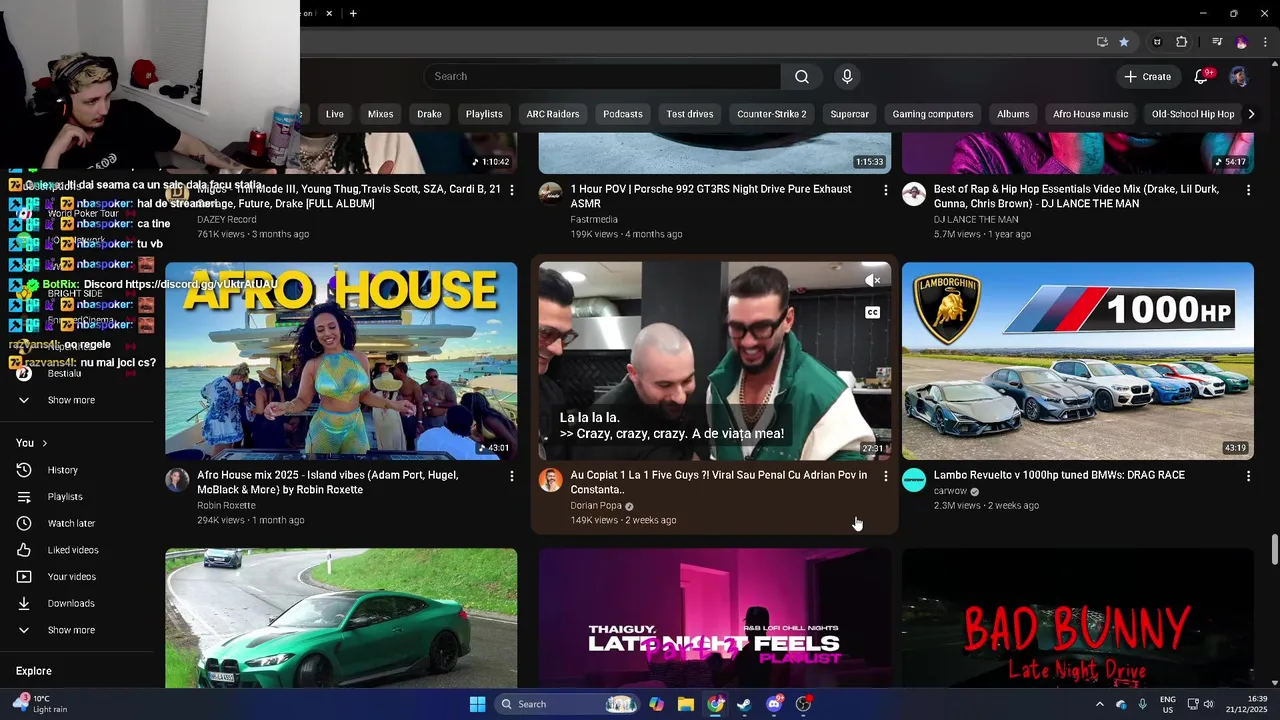Screen dimensions: 1280x720
Task: Select the Old-School Hip Hop chip
Action: [1193, 114]
